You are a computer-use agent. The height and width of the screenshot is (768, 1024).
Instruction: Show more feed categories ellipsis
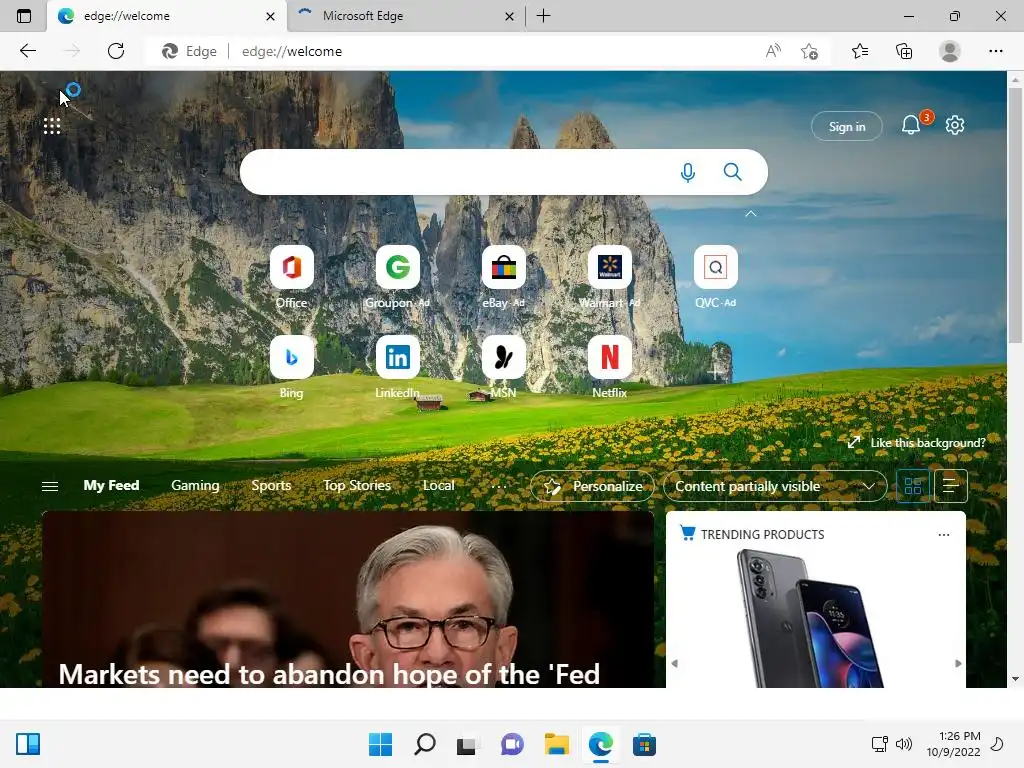click(498, 486)
